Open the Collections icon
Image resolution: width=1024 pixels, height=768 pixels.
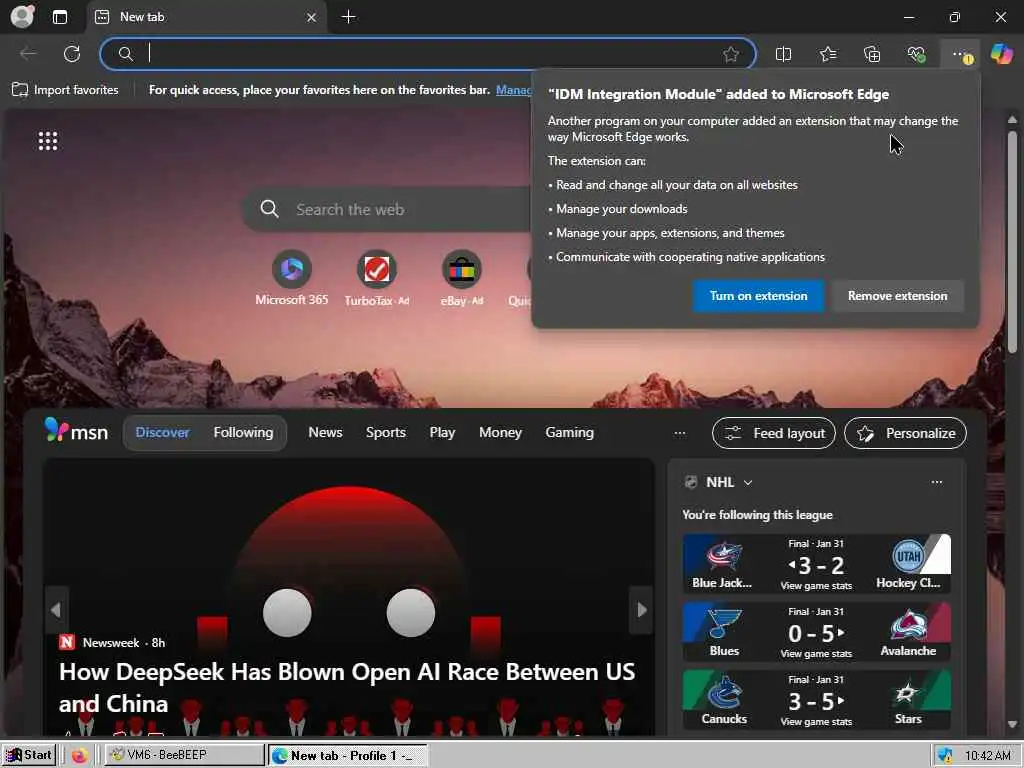872,54
